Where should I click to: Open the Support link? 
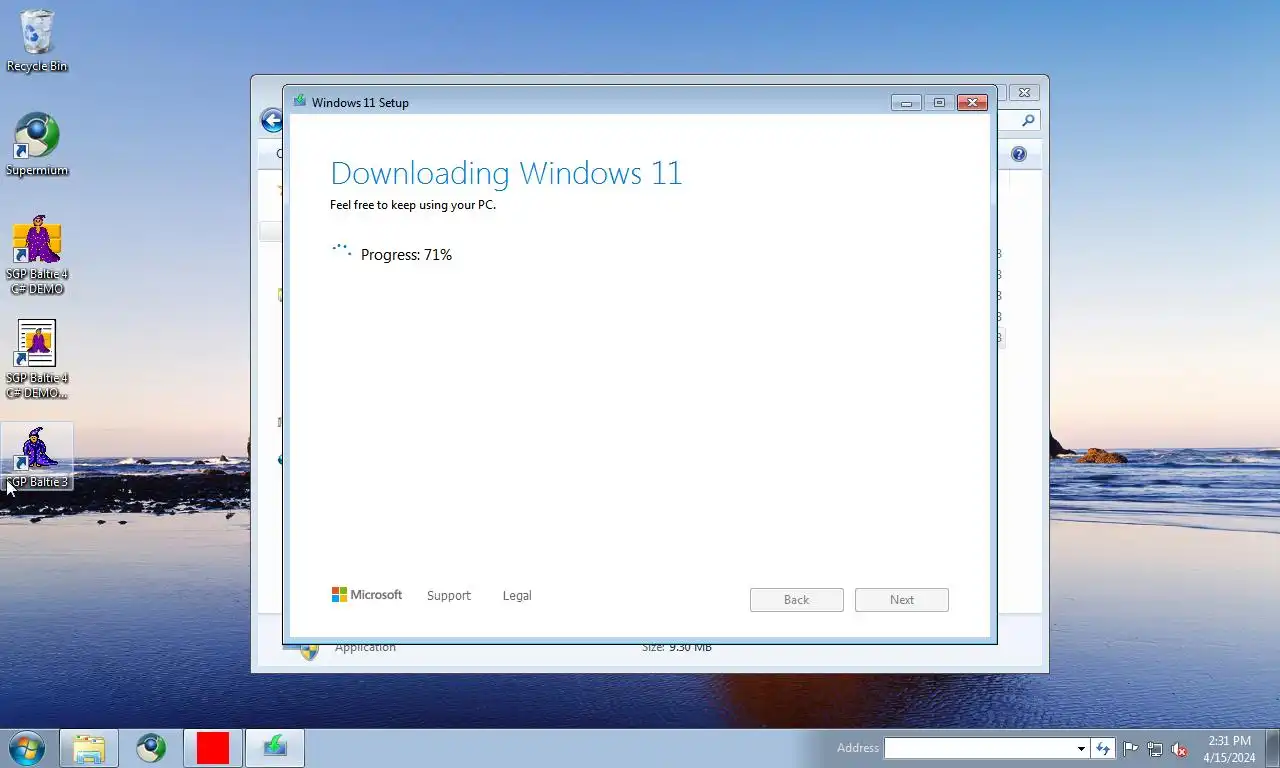coord(448,595)
